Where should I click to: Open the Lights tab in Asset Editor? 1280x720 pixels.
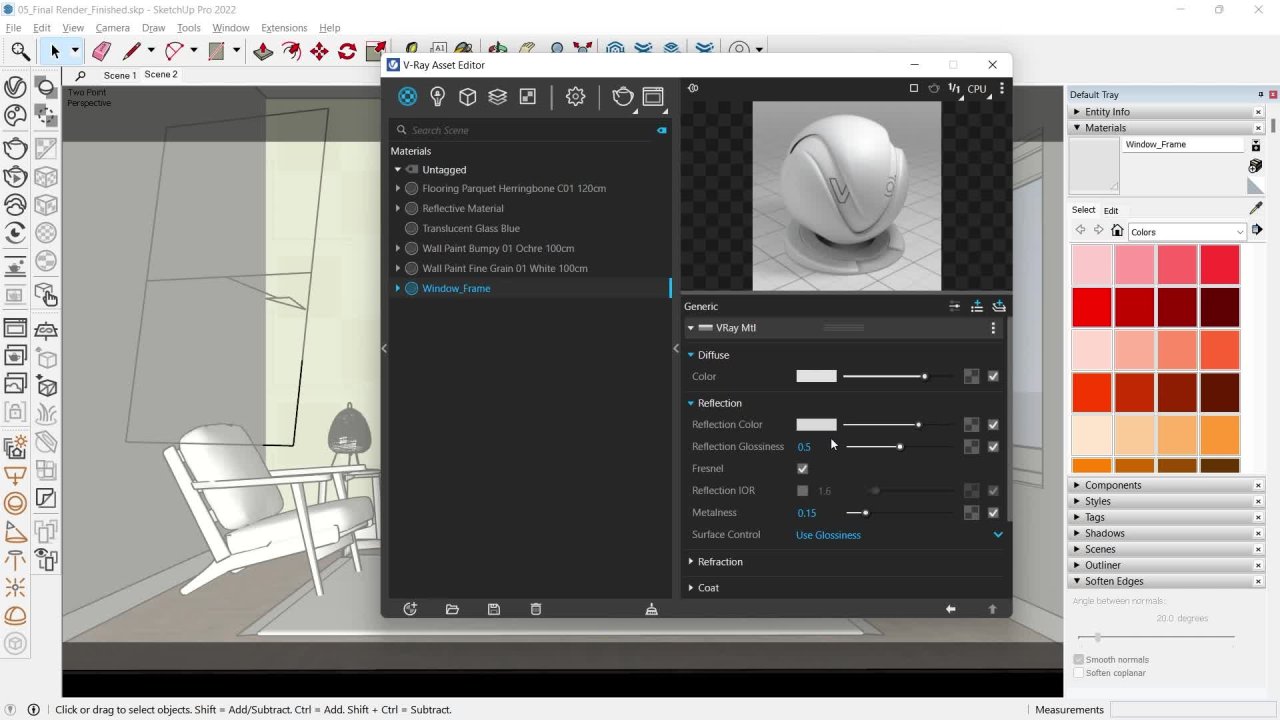[437, 96]
